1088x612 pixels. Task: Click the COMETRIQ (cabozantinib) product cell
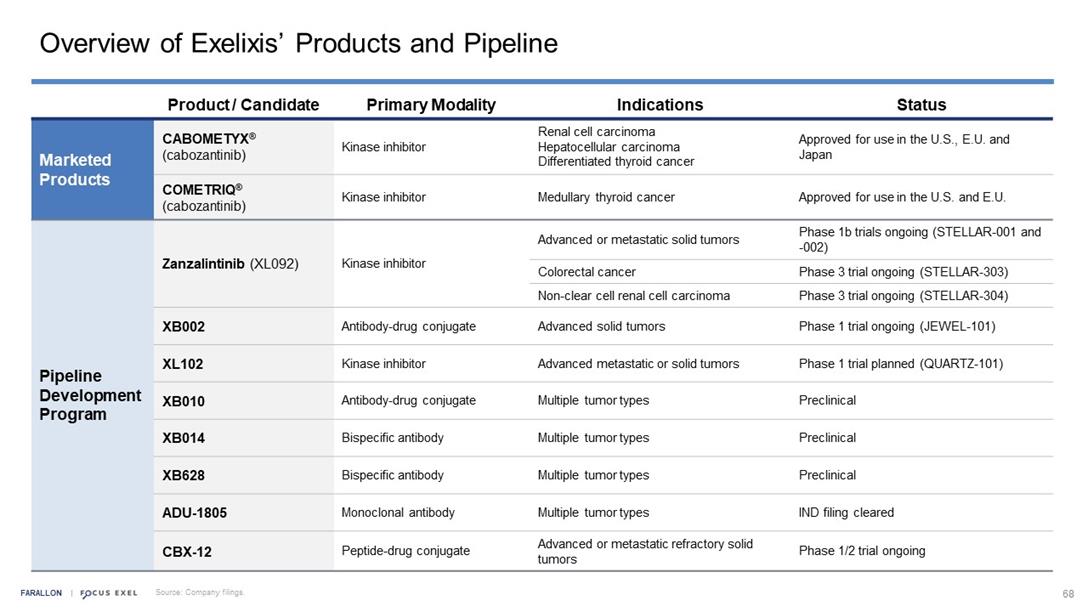(x=203, y=197)
